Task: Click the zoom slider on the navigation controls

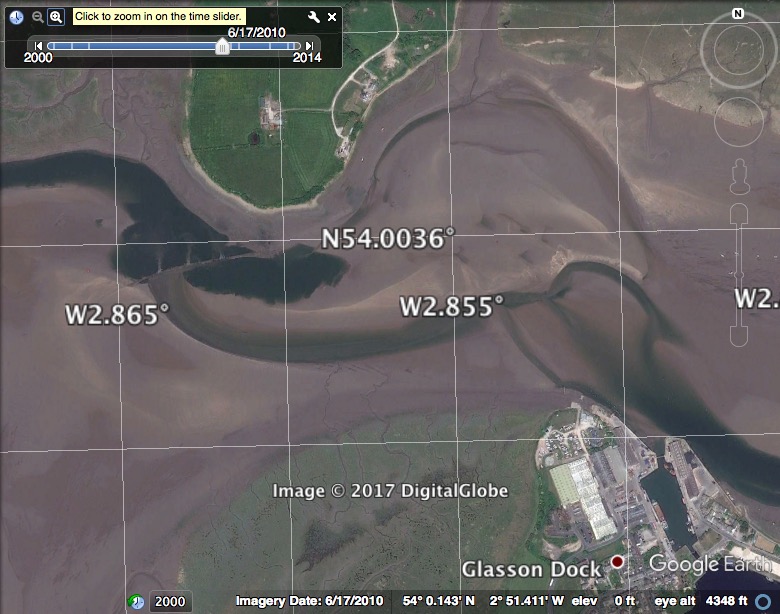Action: tap(739, 275)
